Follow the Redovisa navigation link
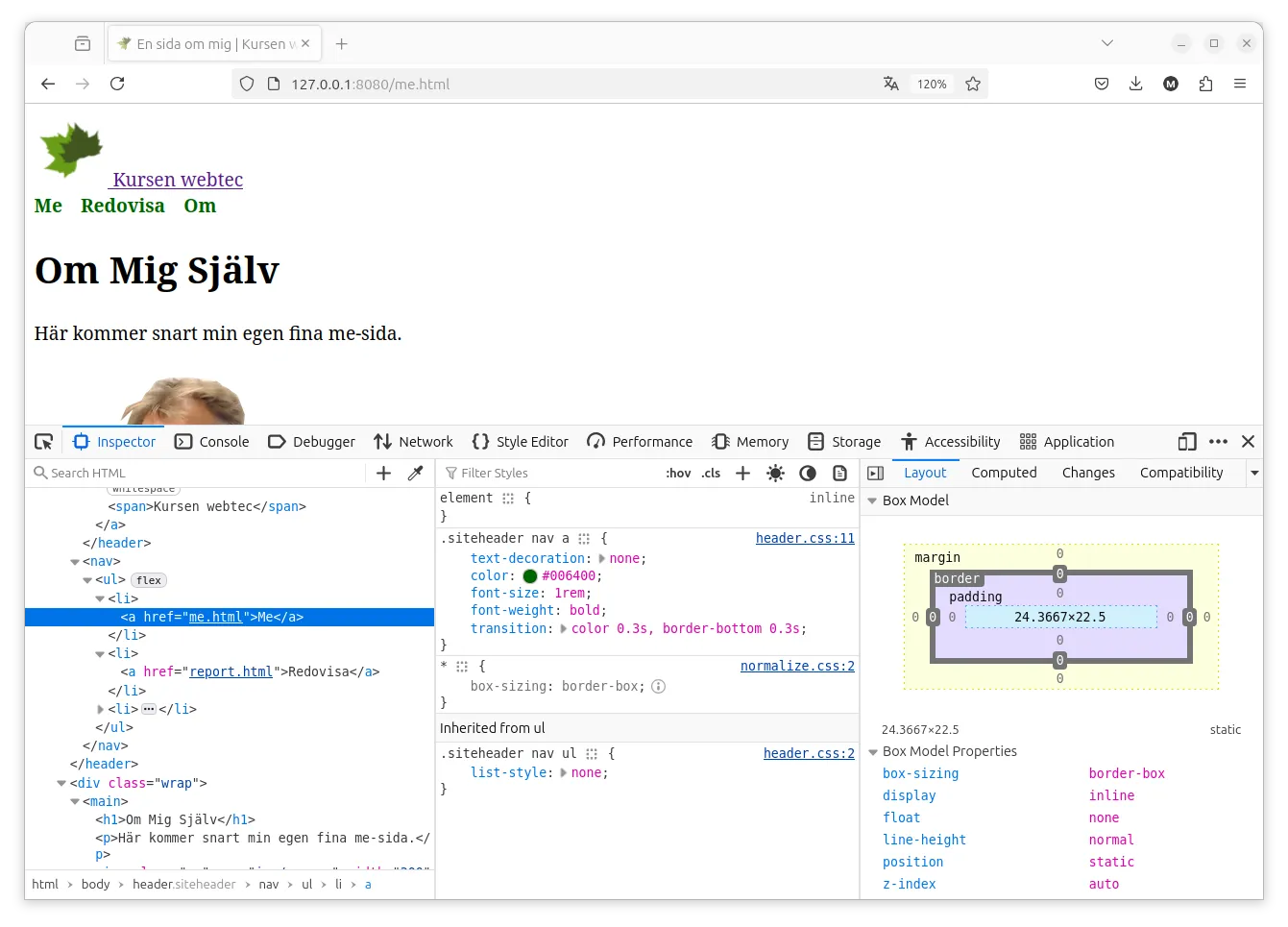 pos(123,206)
